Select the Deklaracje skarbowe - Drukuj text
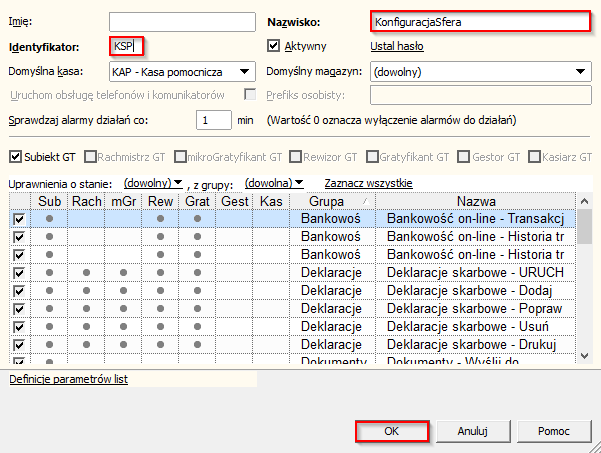The image size is (601, 453). 471,345
